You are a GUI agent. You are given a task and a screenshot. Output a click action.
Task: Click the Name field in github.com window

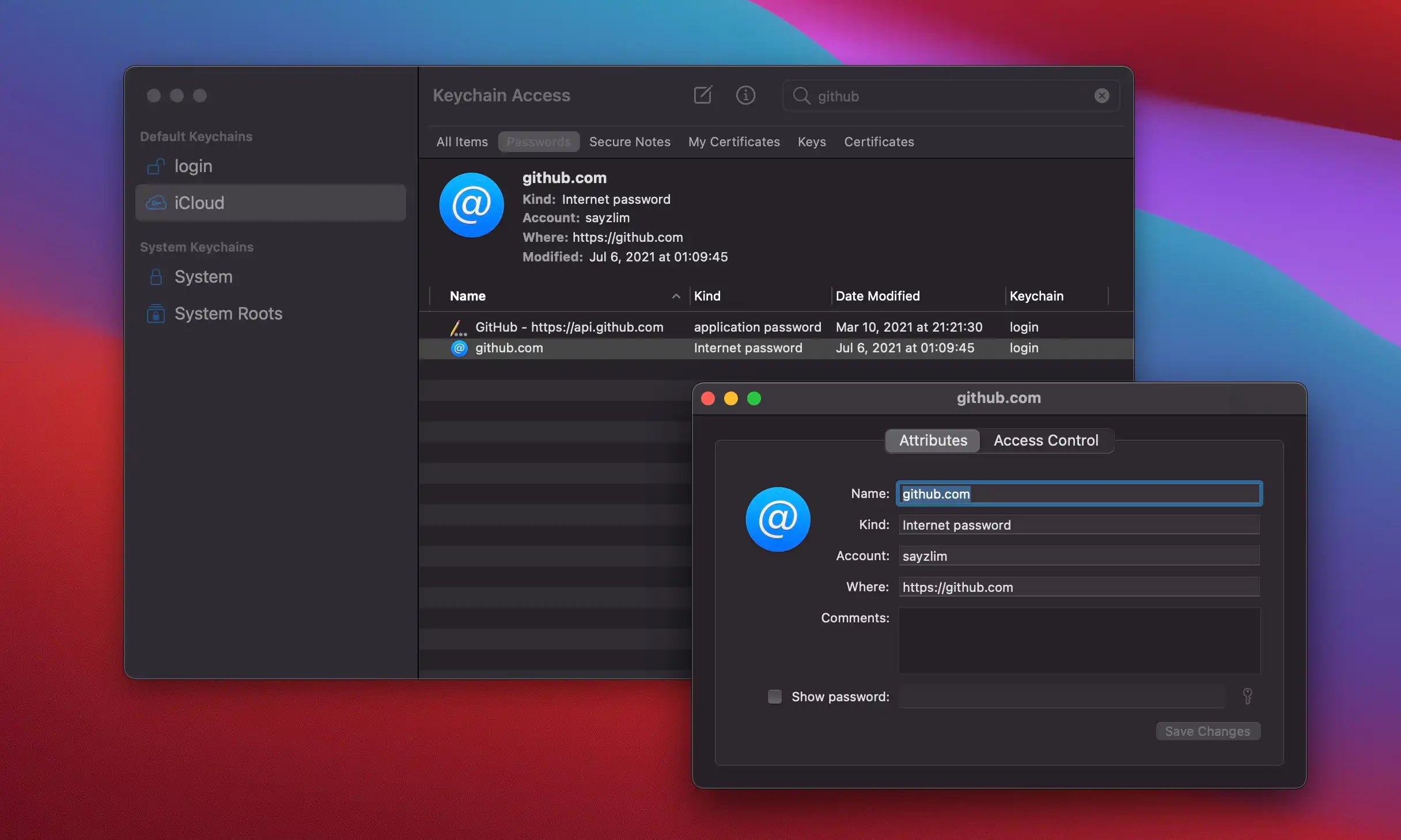click(1079, 493)
